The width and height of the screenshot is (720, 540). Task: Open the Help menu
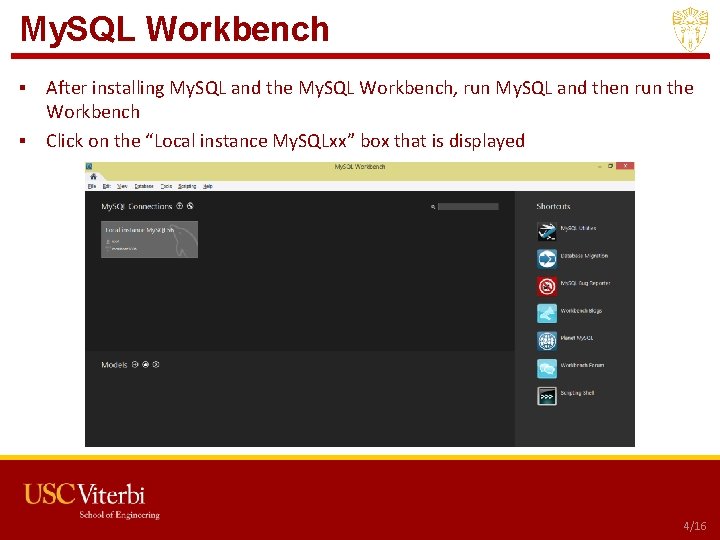coord(208,186)
